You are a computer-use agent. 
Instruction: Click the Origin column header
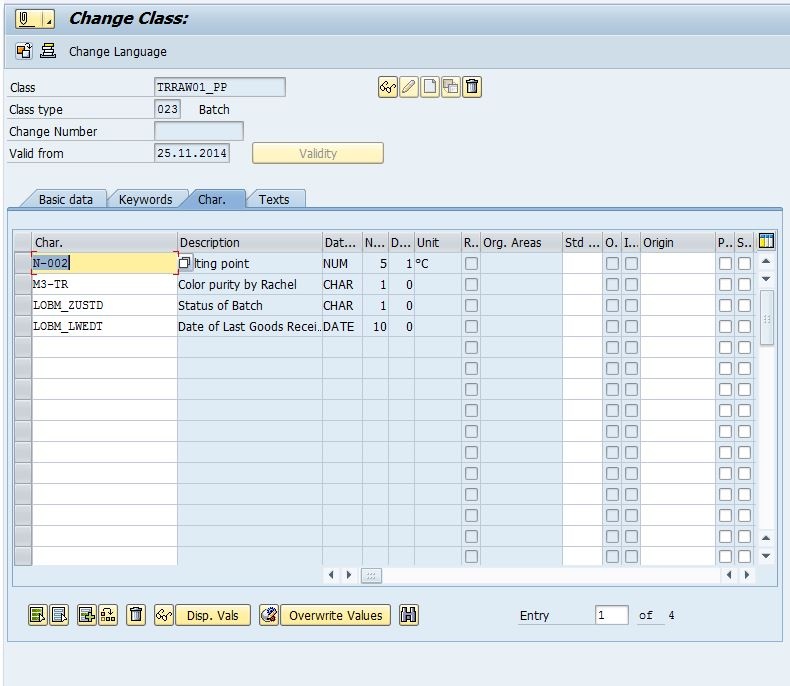tap(678, 242)
